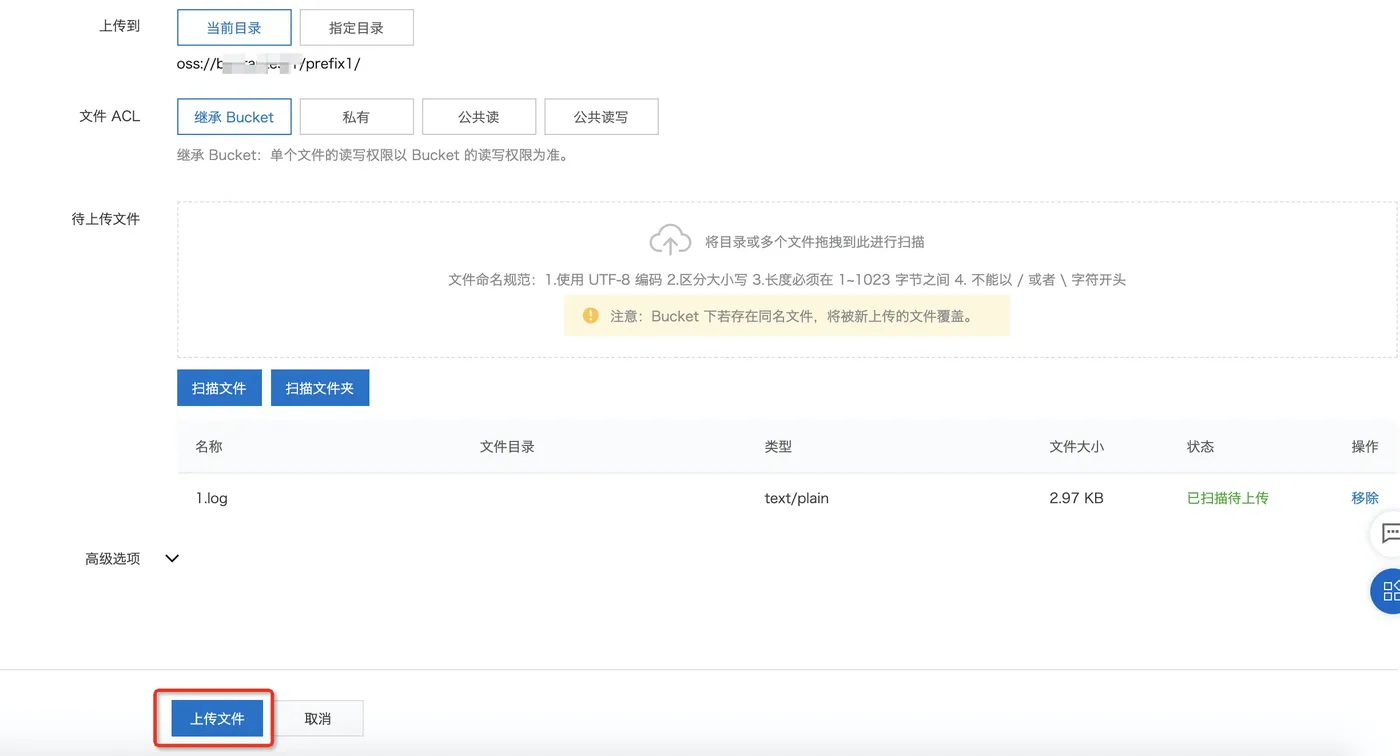Viewport: 1400px width, 756px height.
Task: Click 上传文件 button
Action: pos(217,718)
